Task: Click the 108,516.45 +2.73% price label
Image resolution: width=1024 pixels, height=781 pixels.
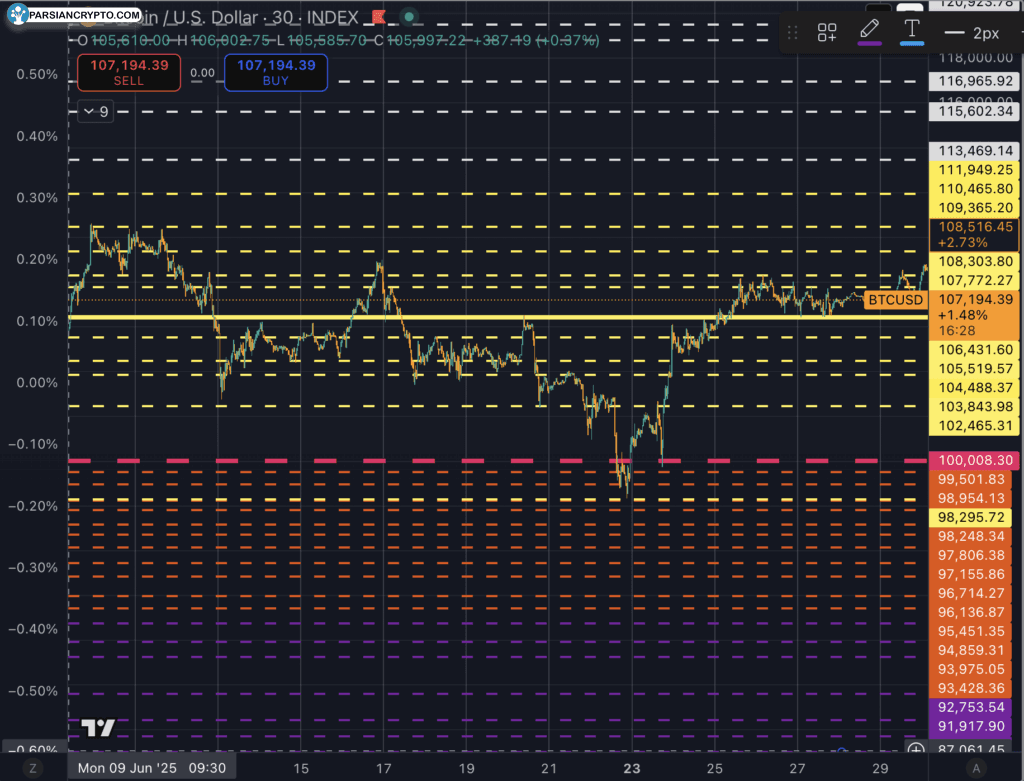Action: pyautogui.click(x=974, y=234)
